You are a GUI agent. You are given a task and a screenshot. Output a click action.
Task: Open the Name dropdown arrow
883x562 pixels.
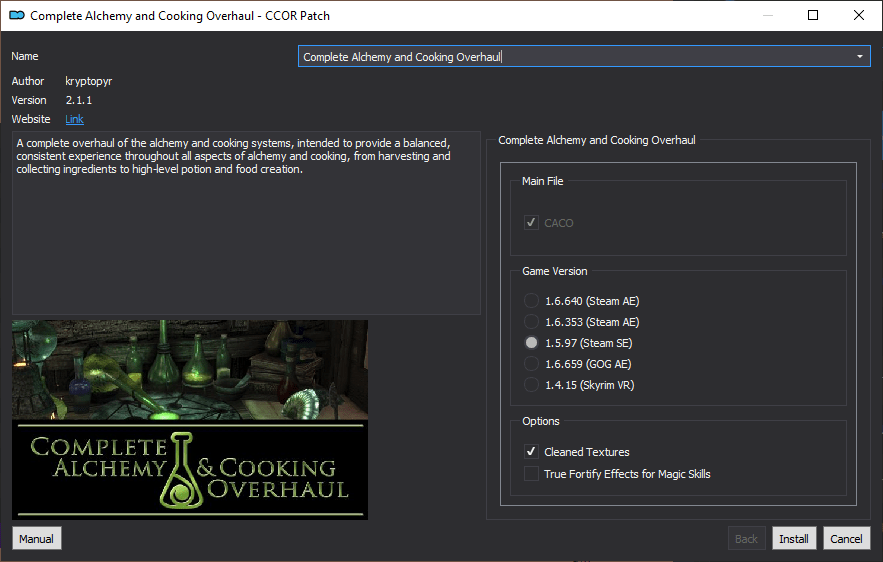859,56
